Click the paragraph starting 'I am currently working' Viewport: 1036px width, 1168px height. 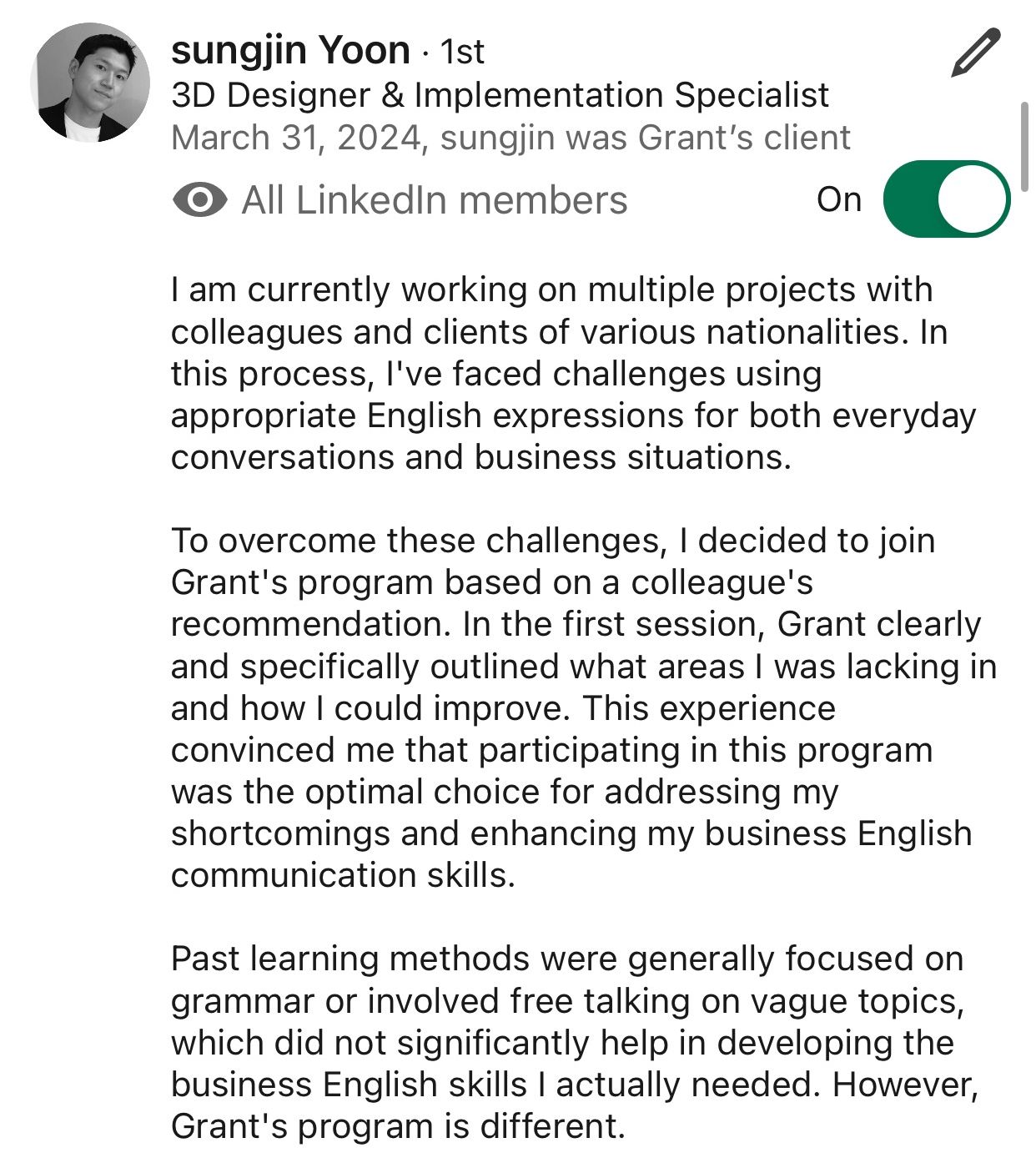click(x=573, y=374)
